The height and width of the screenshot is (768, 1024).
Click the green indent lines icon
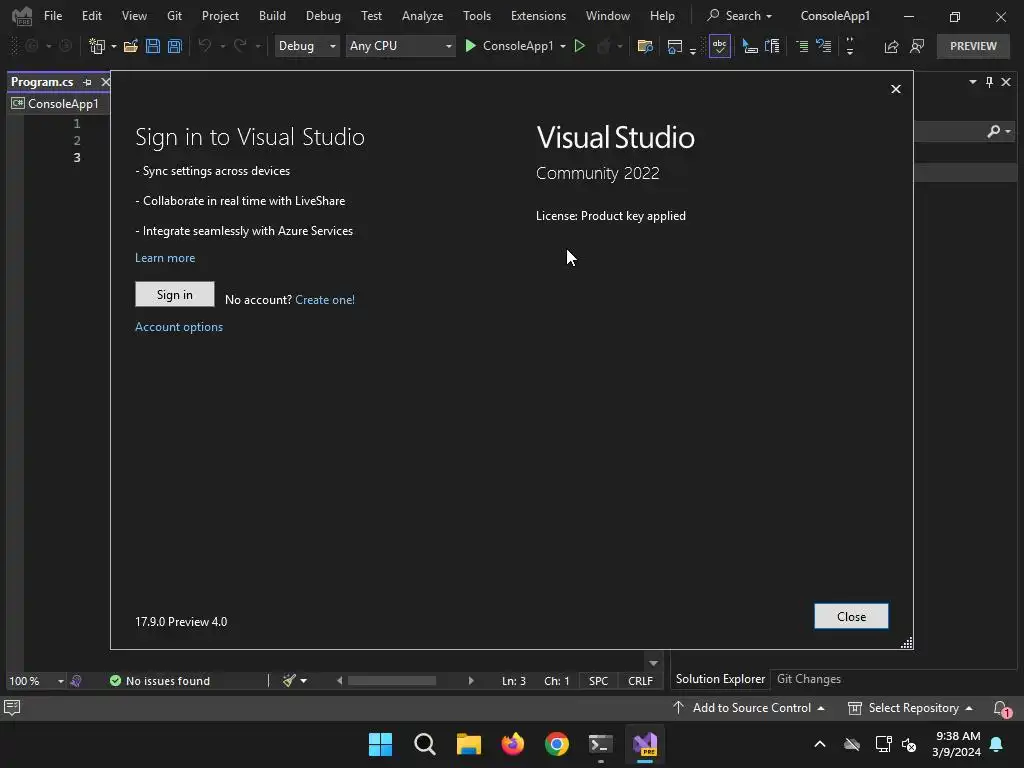click(x=802, y=46)
